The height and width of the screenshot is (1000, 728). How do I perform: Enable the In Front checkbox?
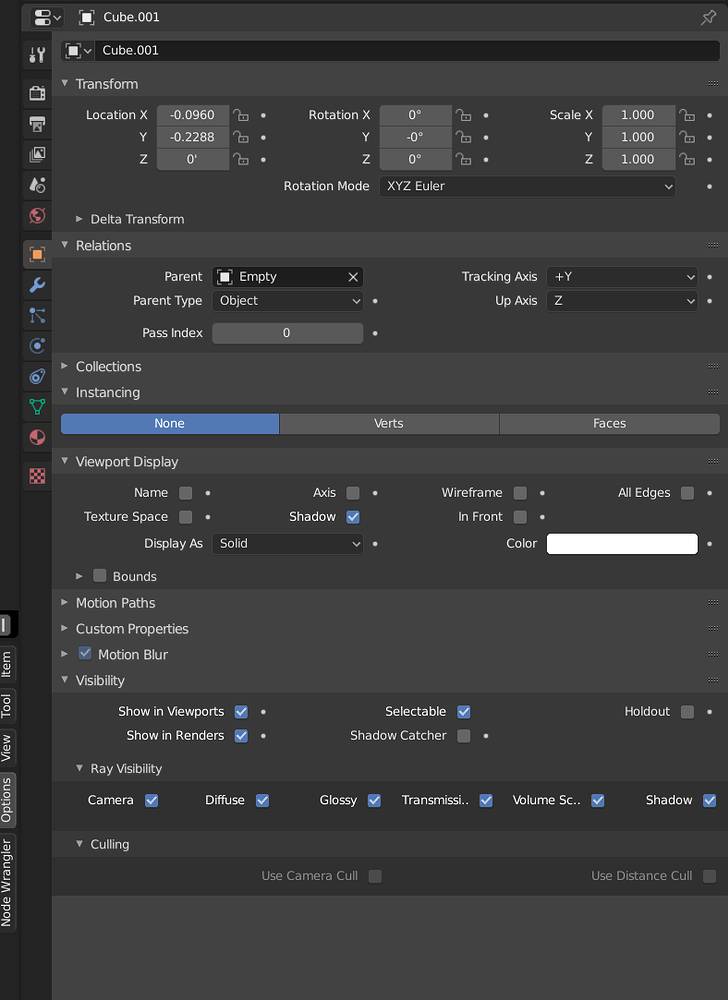520,517
